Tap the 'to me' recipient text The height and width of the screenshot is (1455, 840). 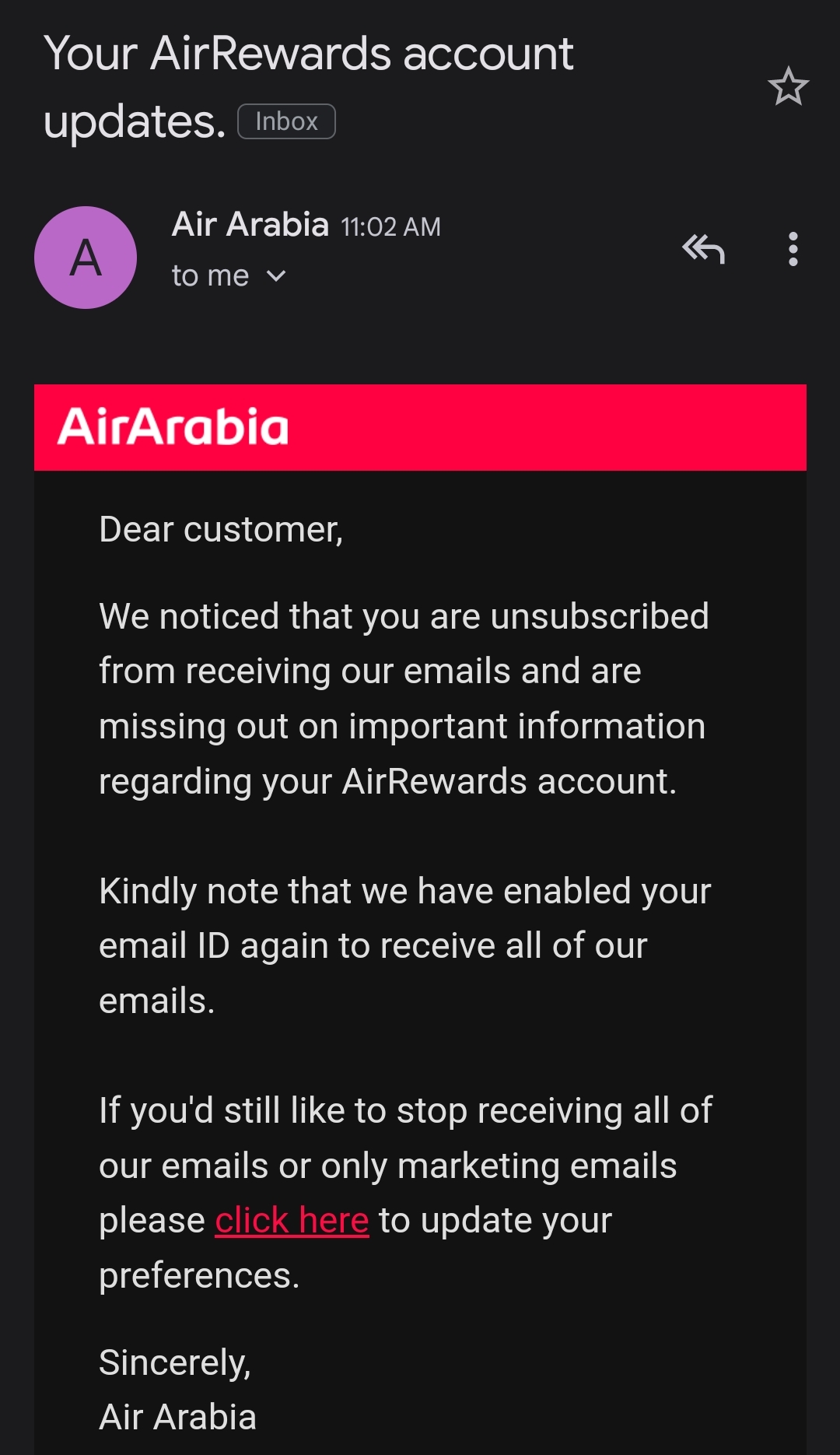[x=210, y=276]
